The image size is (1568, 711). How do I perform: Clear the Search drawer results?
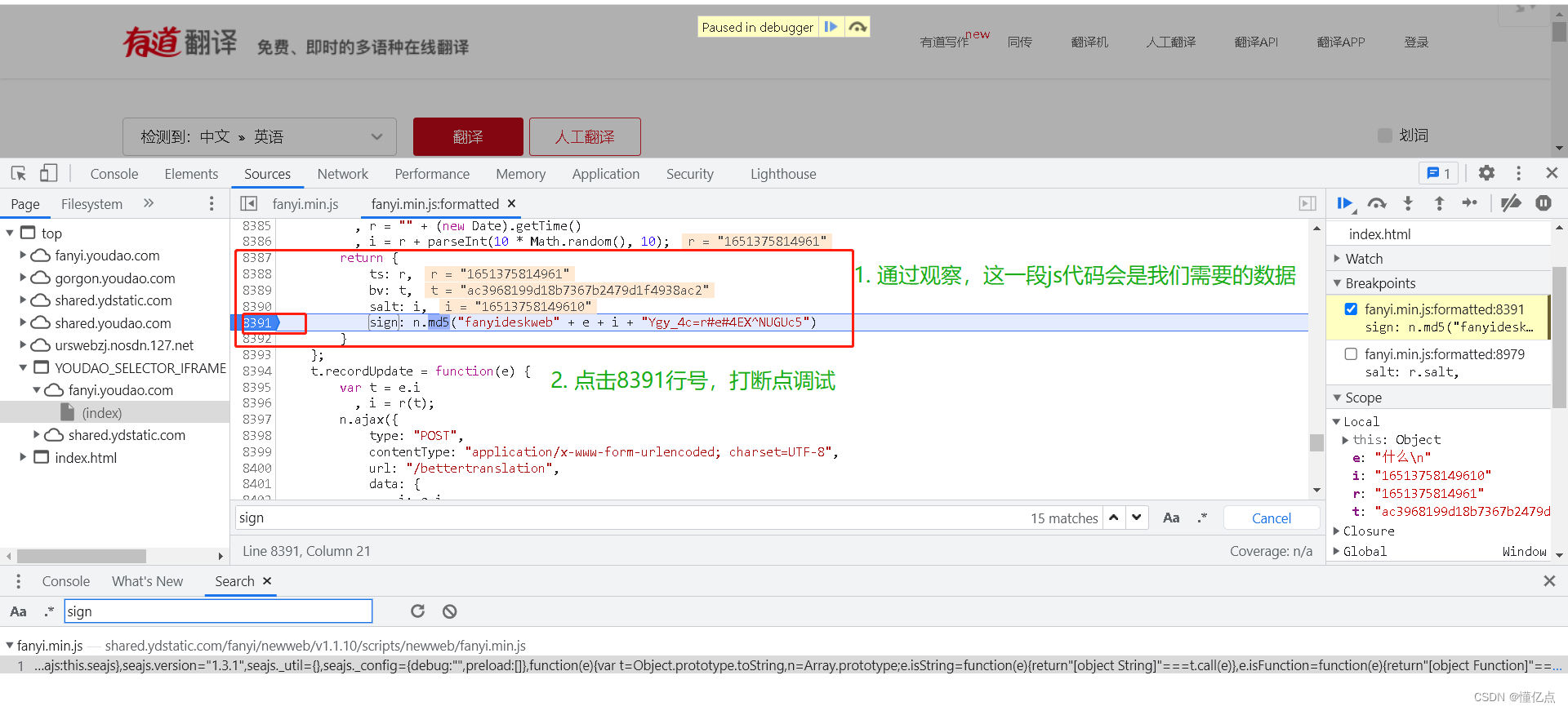tap(449, 611)
